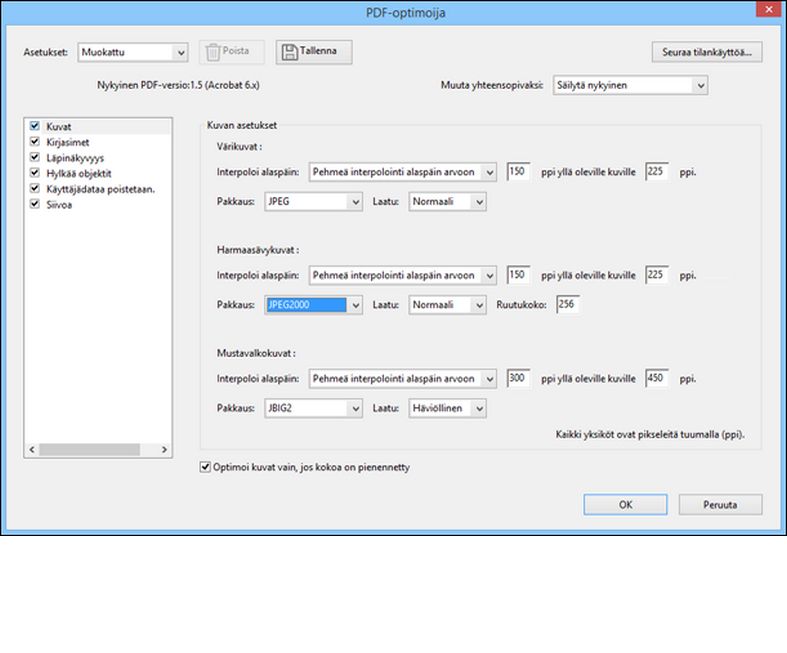Click the Harmaasävykuvat heading
This screenshot has height=653, width=787.
258,250
